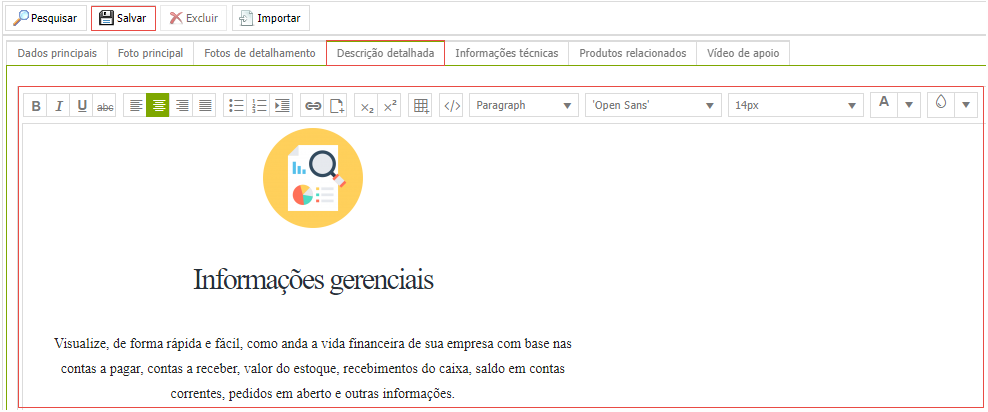This screenshot has width=988, height=412.
Task: Justify the paragraph text
Action: pyautogui.click(x=205, y=106)
